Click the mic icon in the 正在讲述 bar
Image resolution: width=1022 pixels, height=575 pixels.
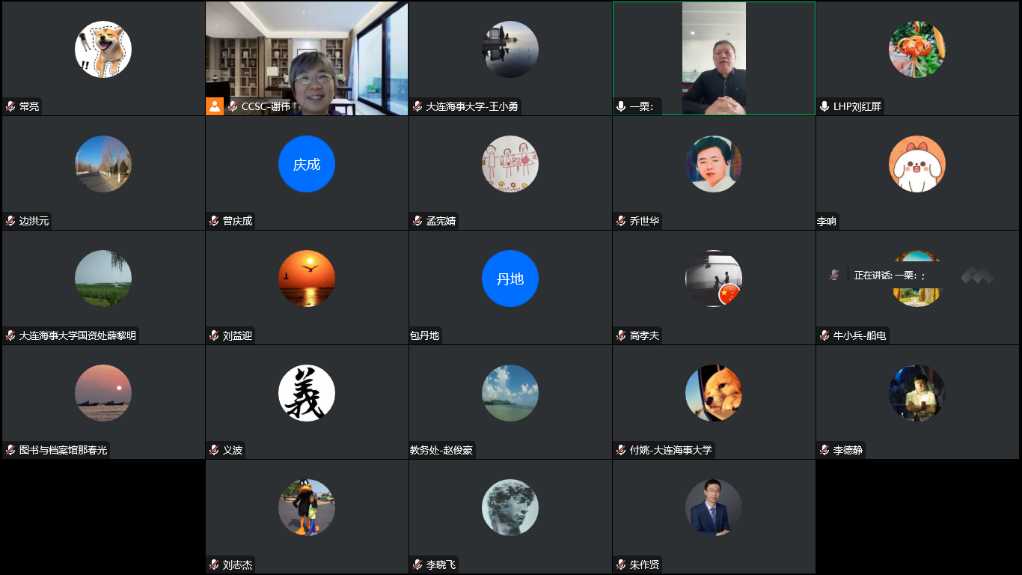pos(834,275)
